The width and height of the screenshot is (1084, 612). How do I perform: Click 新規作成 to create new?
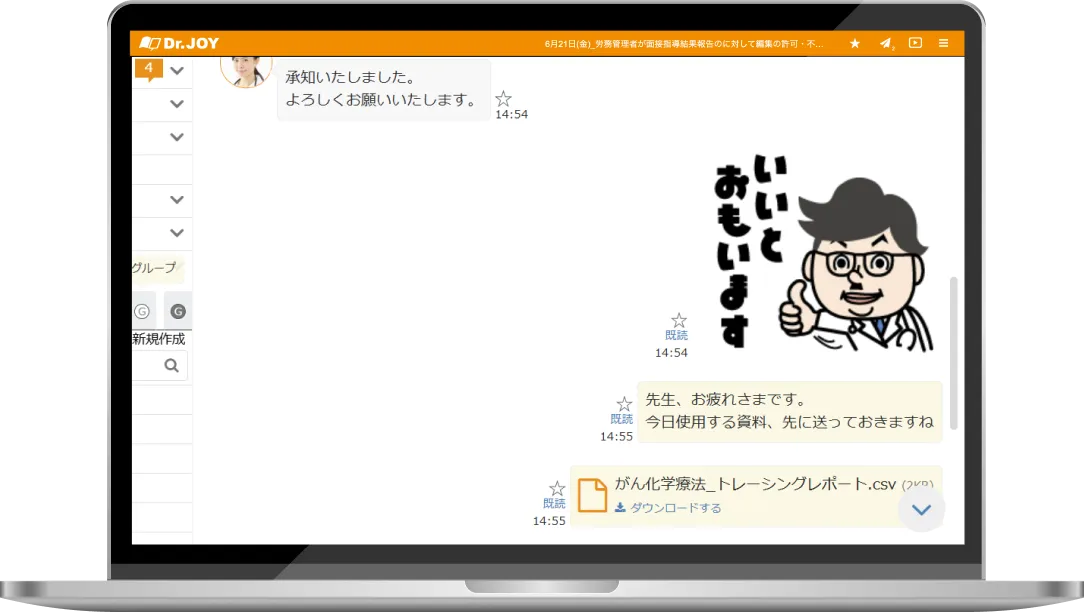(158, 339)
